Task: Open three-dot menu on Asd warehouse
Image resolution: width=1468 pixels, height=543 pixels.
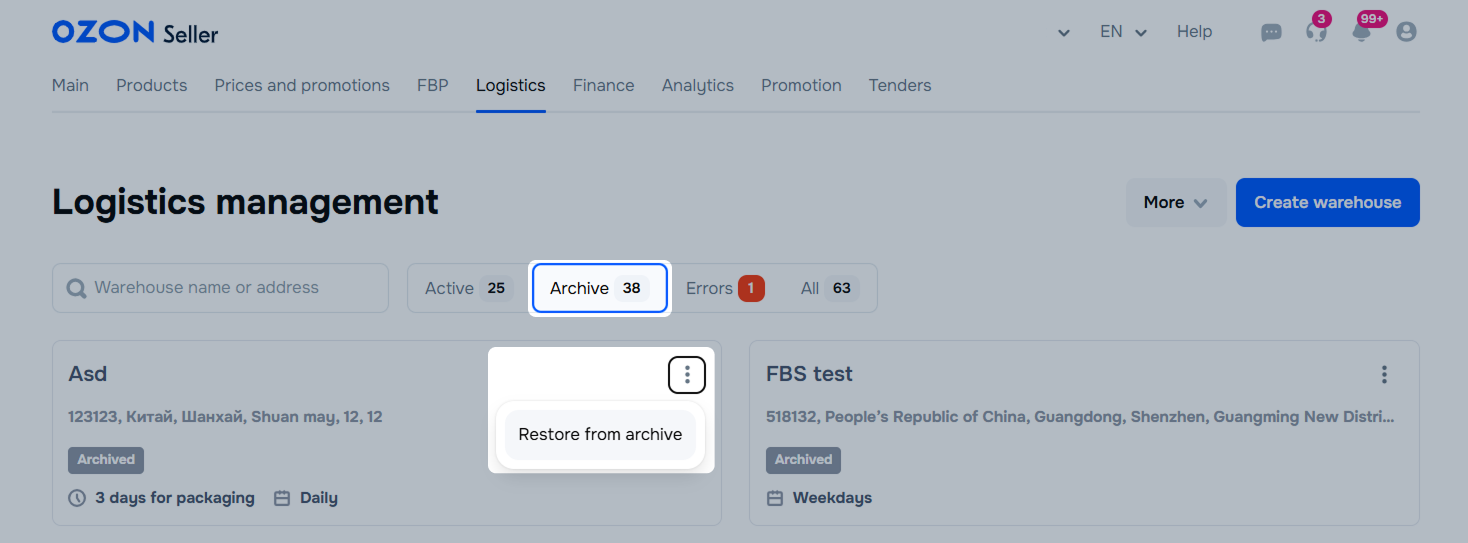Action: pyautogui.click(x=687, y=375)
